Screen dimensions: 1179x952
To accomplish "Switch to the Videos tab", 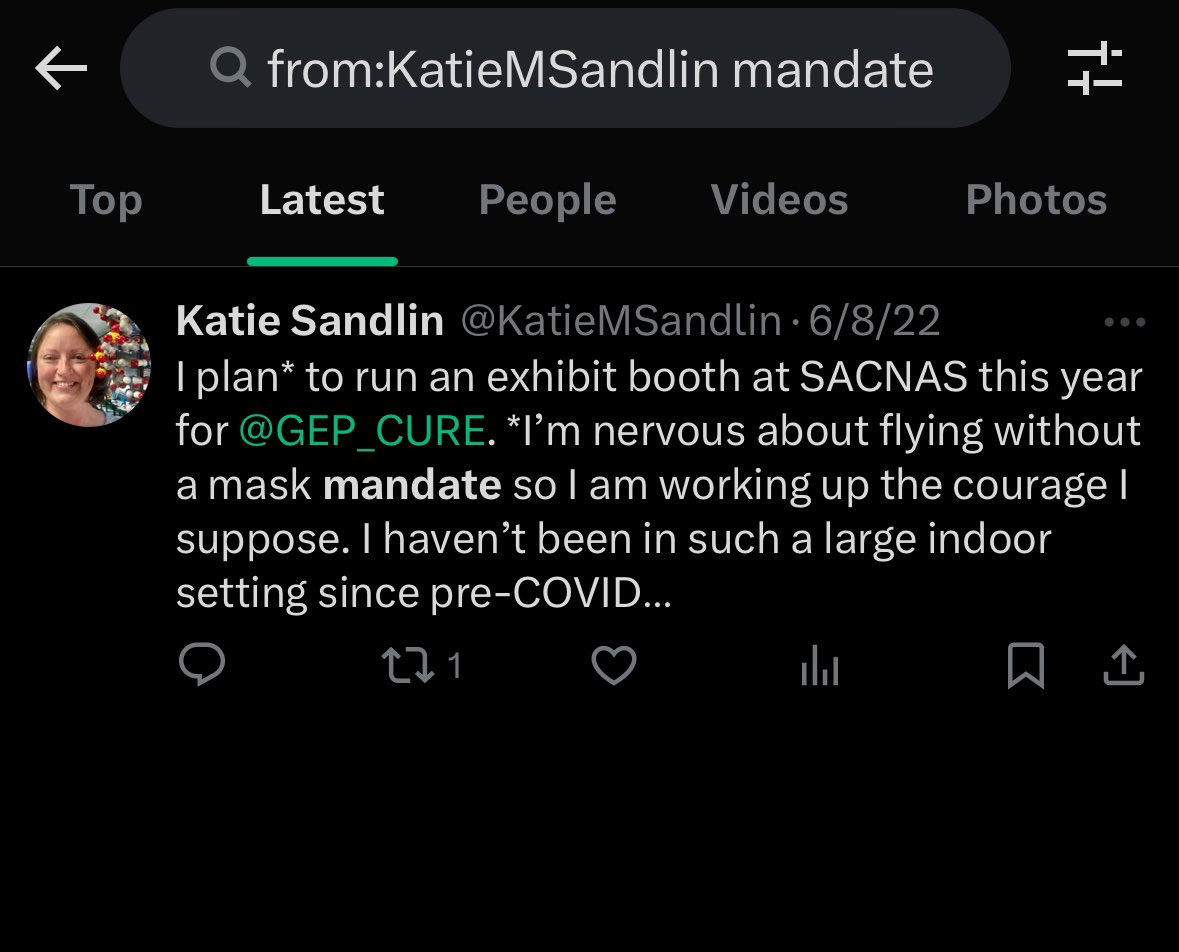I will pyautogui.click(x=779, y=200).
